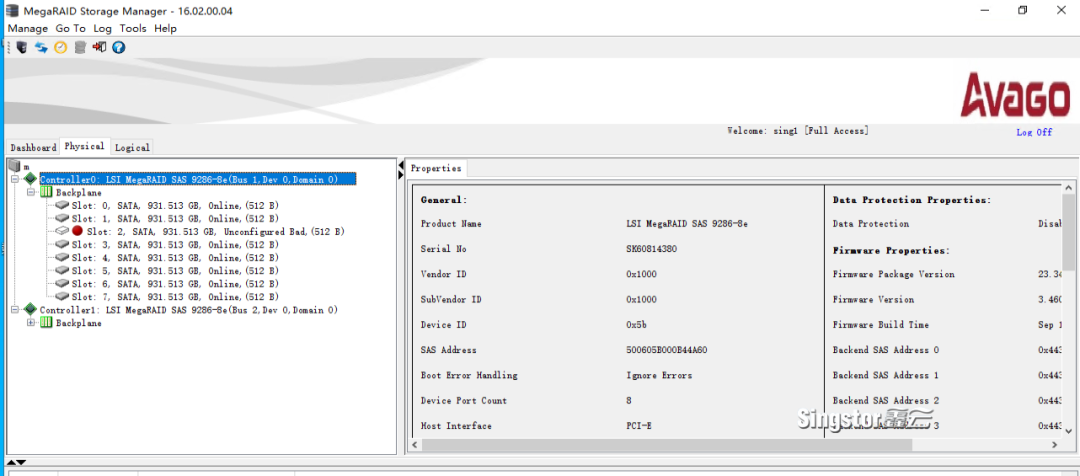1080x476 pixels.
Task: Click the Backplane icon under Controller0
Action: coord(46,192)
